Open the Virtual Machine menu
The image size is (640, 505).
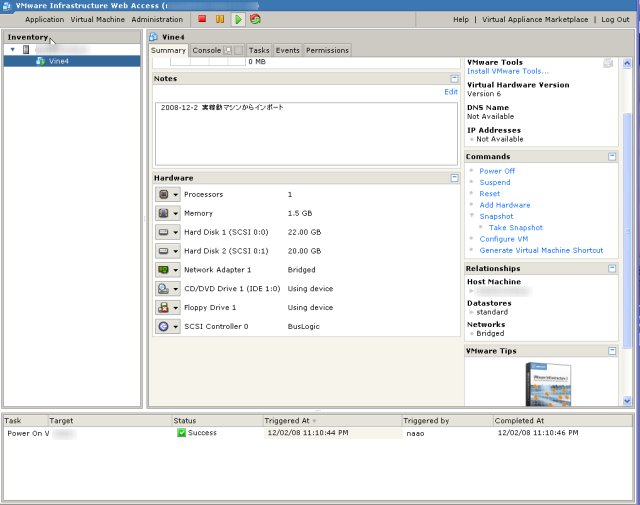[98, 19]
